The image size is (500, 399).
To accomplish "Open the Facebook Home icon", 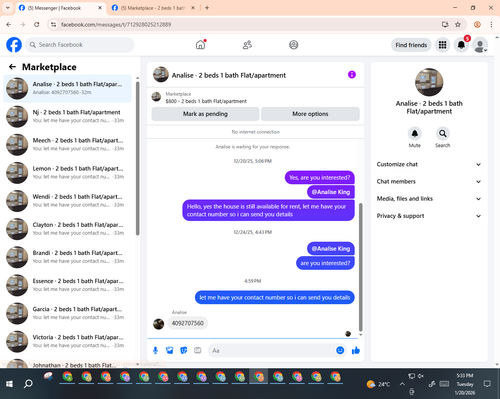I will click(201, 45).
